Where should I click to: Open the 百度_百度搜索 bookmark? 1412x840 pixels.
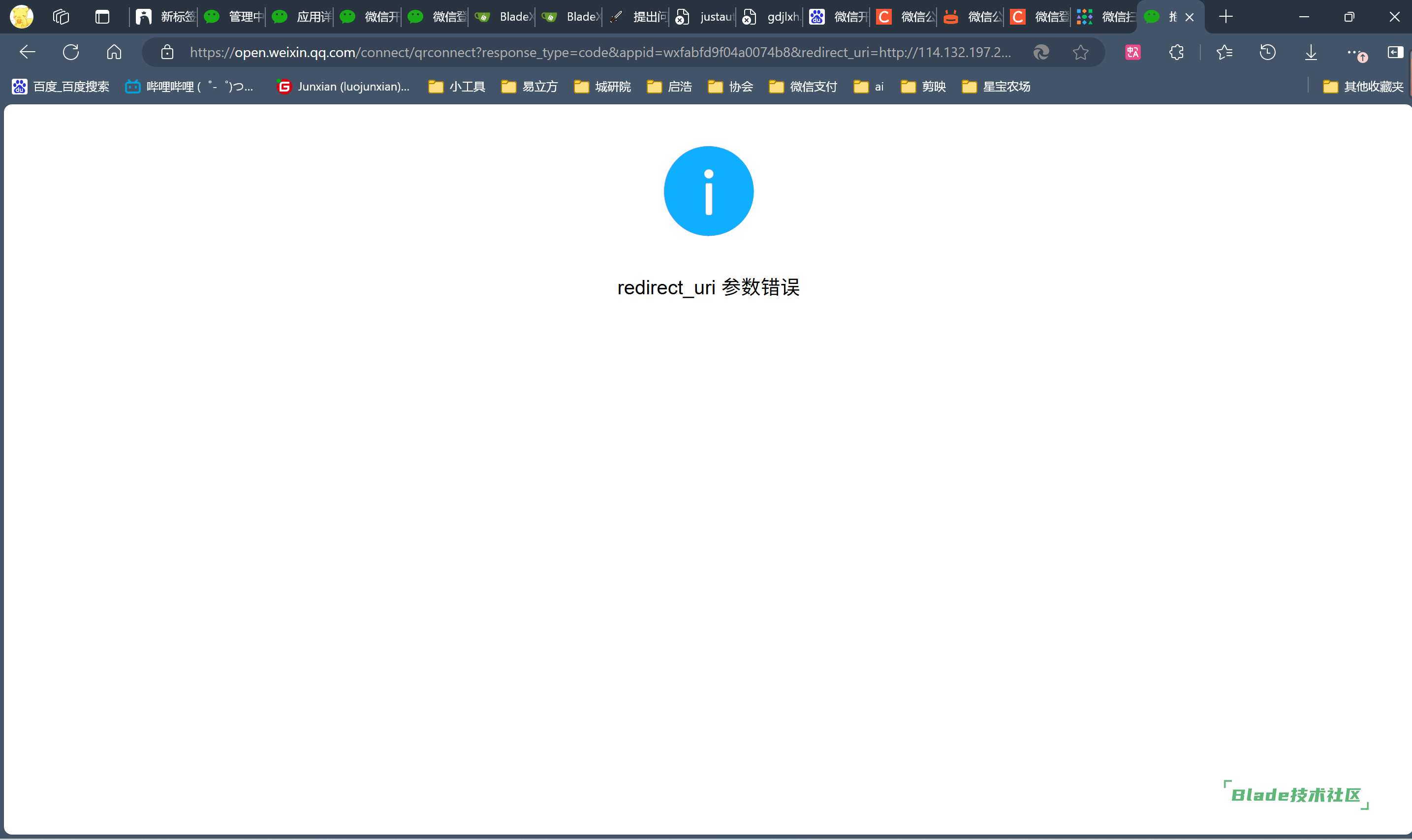[x=61, y=87]
